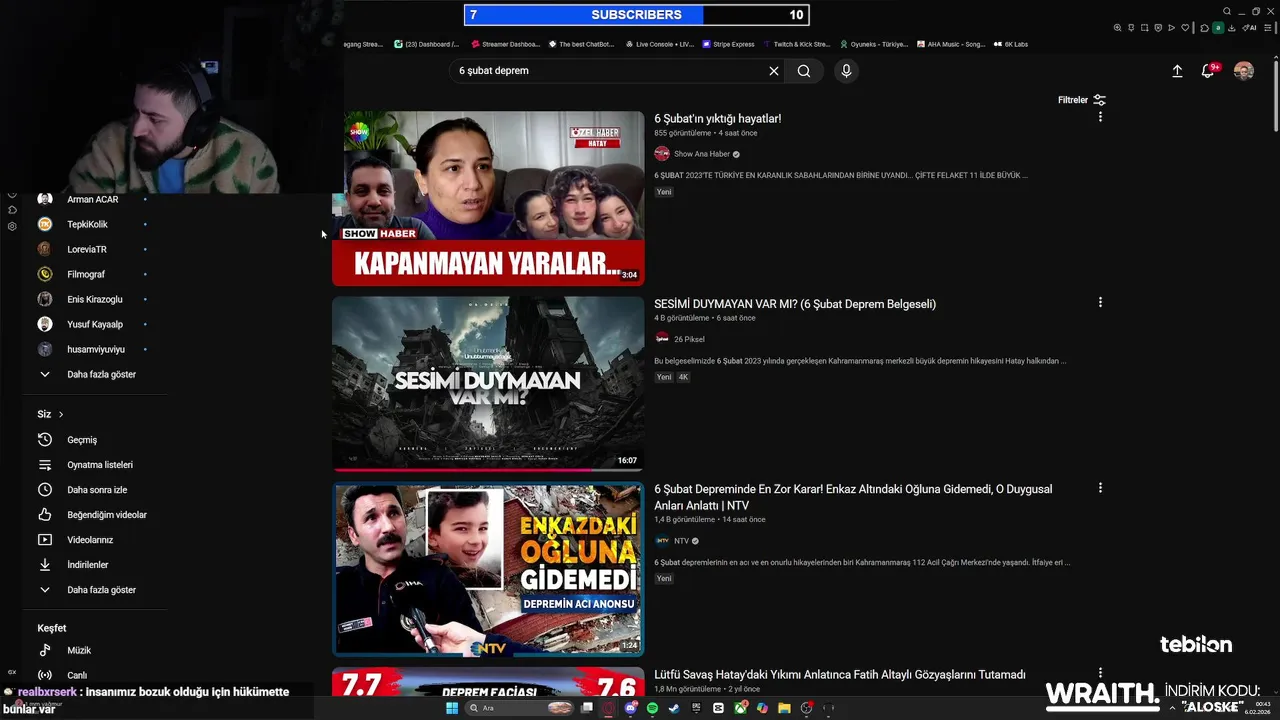Open Xbox app from the taskbar
This screenshot has width=1280, height=720.
(741, 708)
